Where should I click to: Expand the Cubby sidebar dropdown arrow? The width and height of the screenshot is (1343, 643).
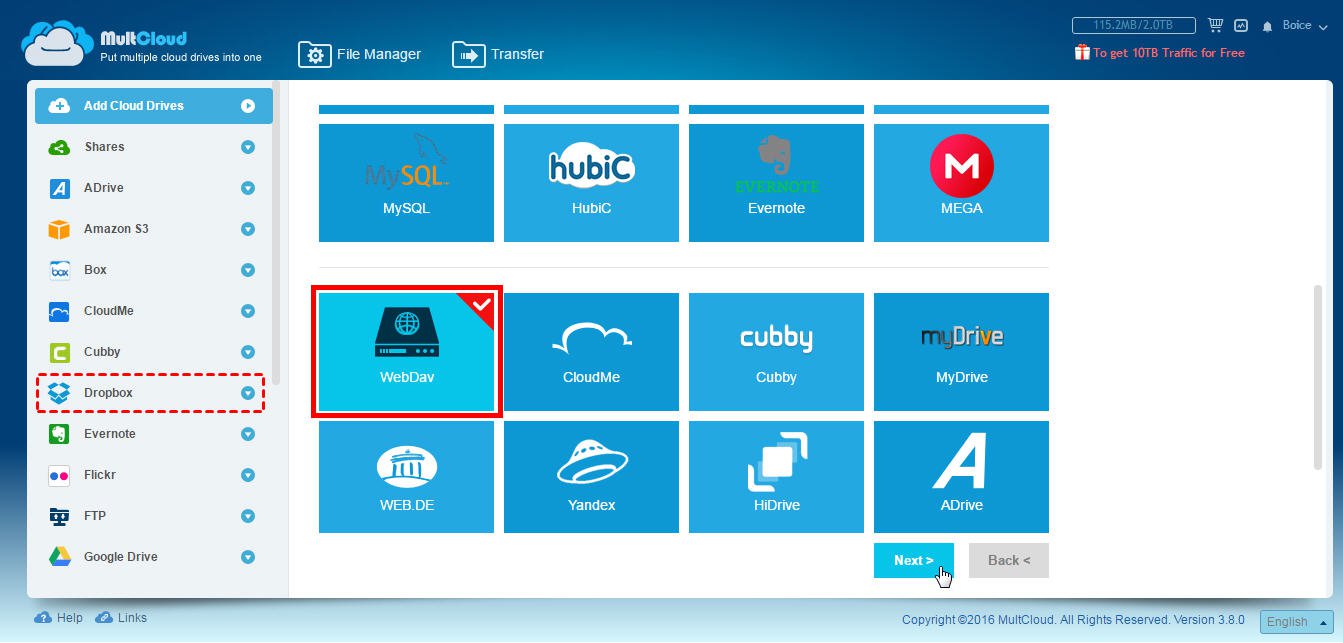pyautogui.click(x=248, y=352)
